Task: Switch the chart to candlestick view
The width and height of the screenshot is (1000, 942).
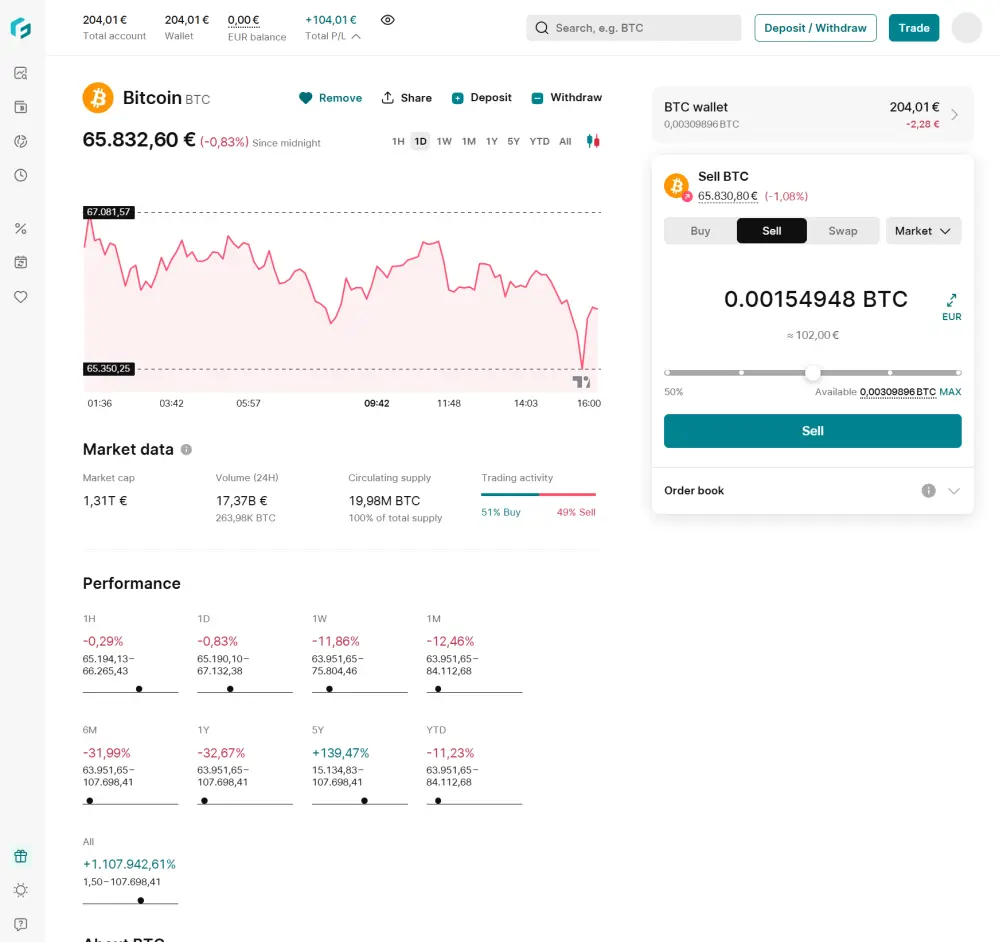Action: 593,141
